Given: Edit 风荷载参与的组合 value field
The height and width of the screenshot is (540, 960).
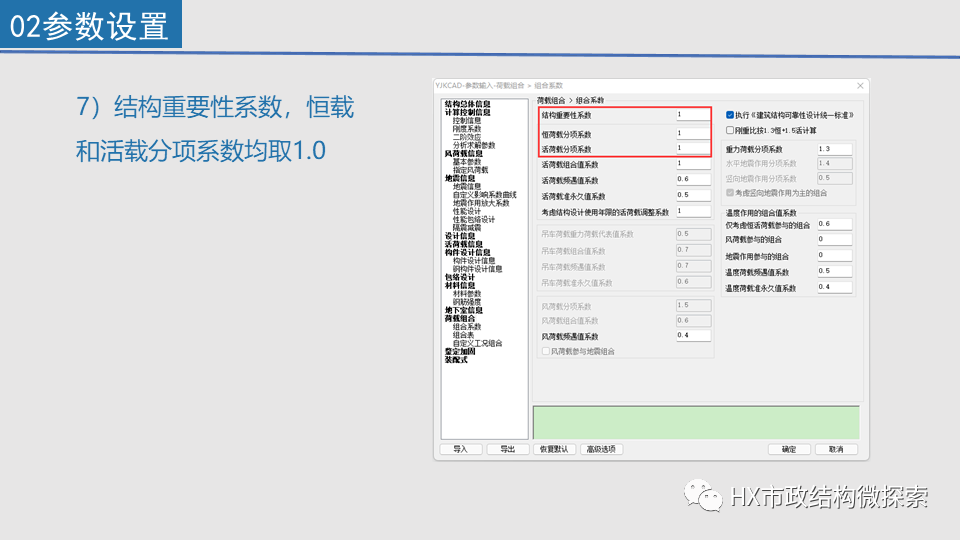Looking at the screenshot, I should (x=834, y=239).
